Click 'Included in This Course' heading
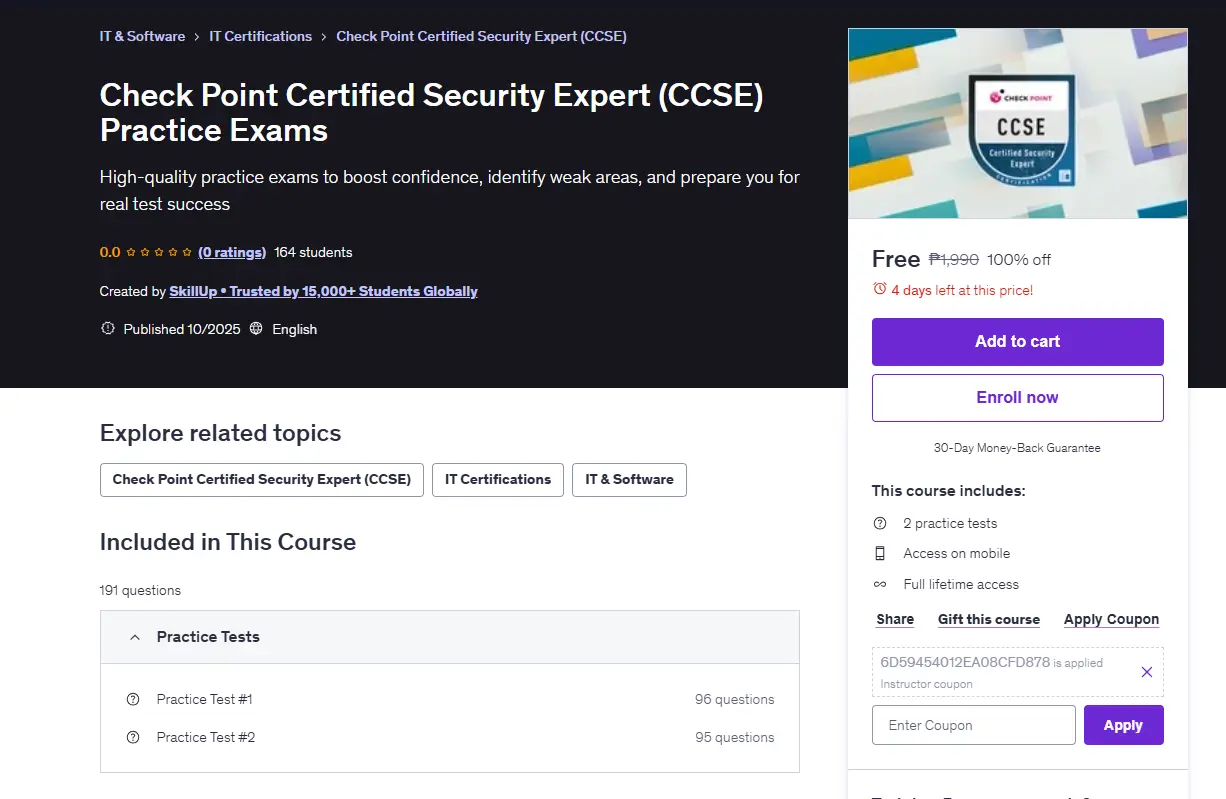Image resolution: width=1226 pixels, height=799 pixels. (228, 542)
